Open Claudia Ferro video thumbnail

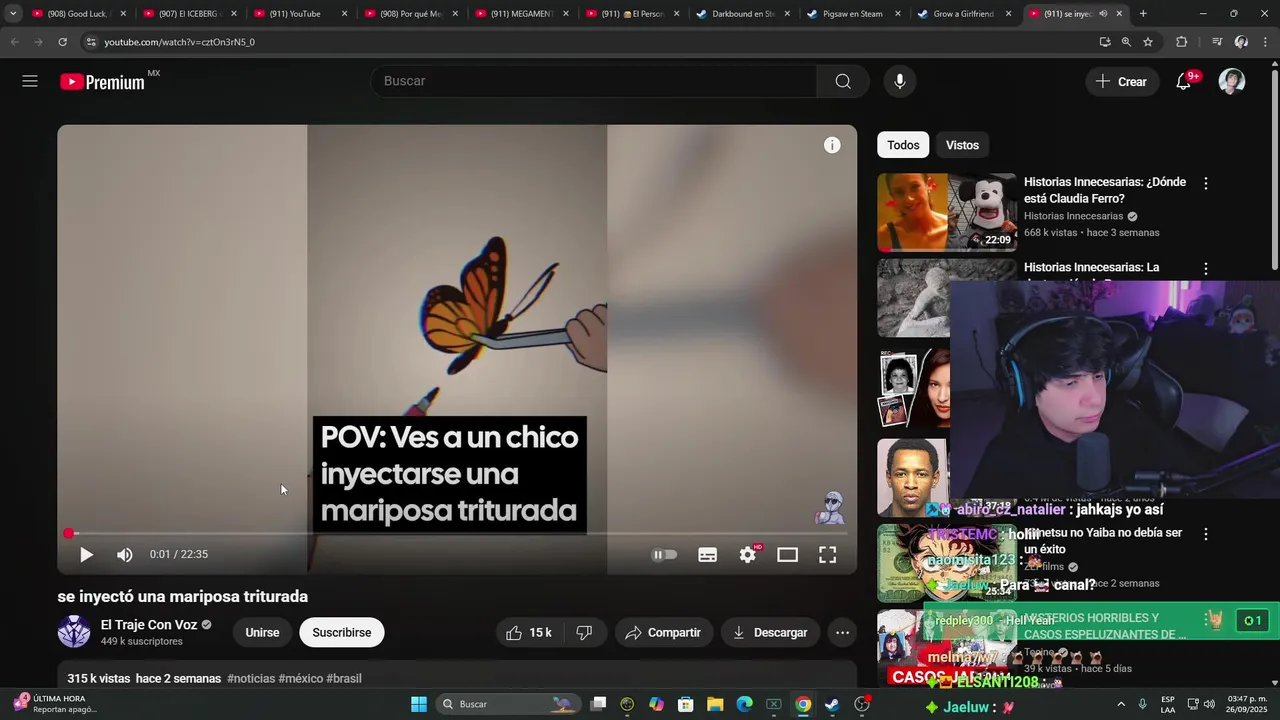coord(947,212)
